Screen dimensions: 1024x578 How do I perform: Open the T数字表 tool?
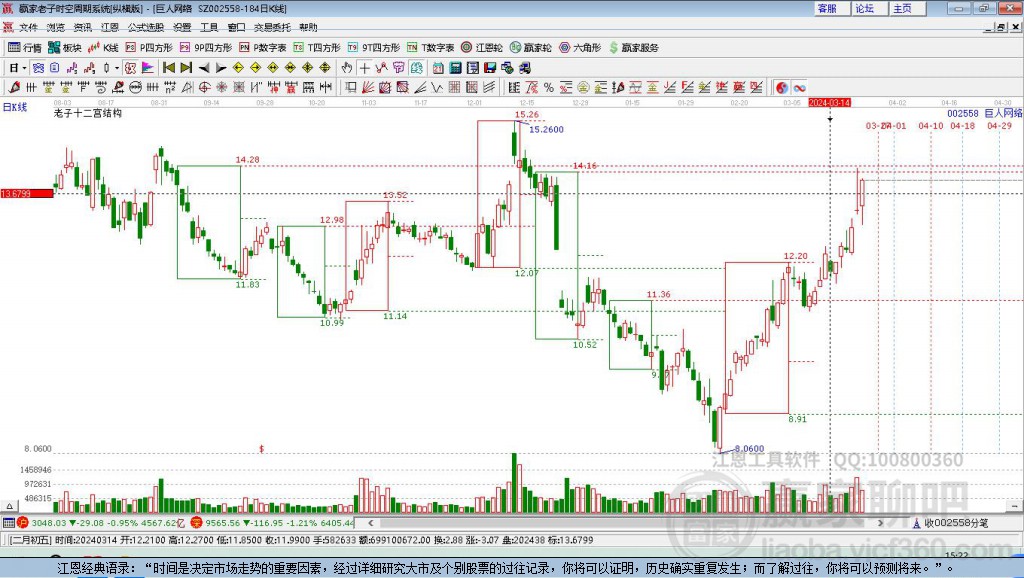click(430, 48)
